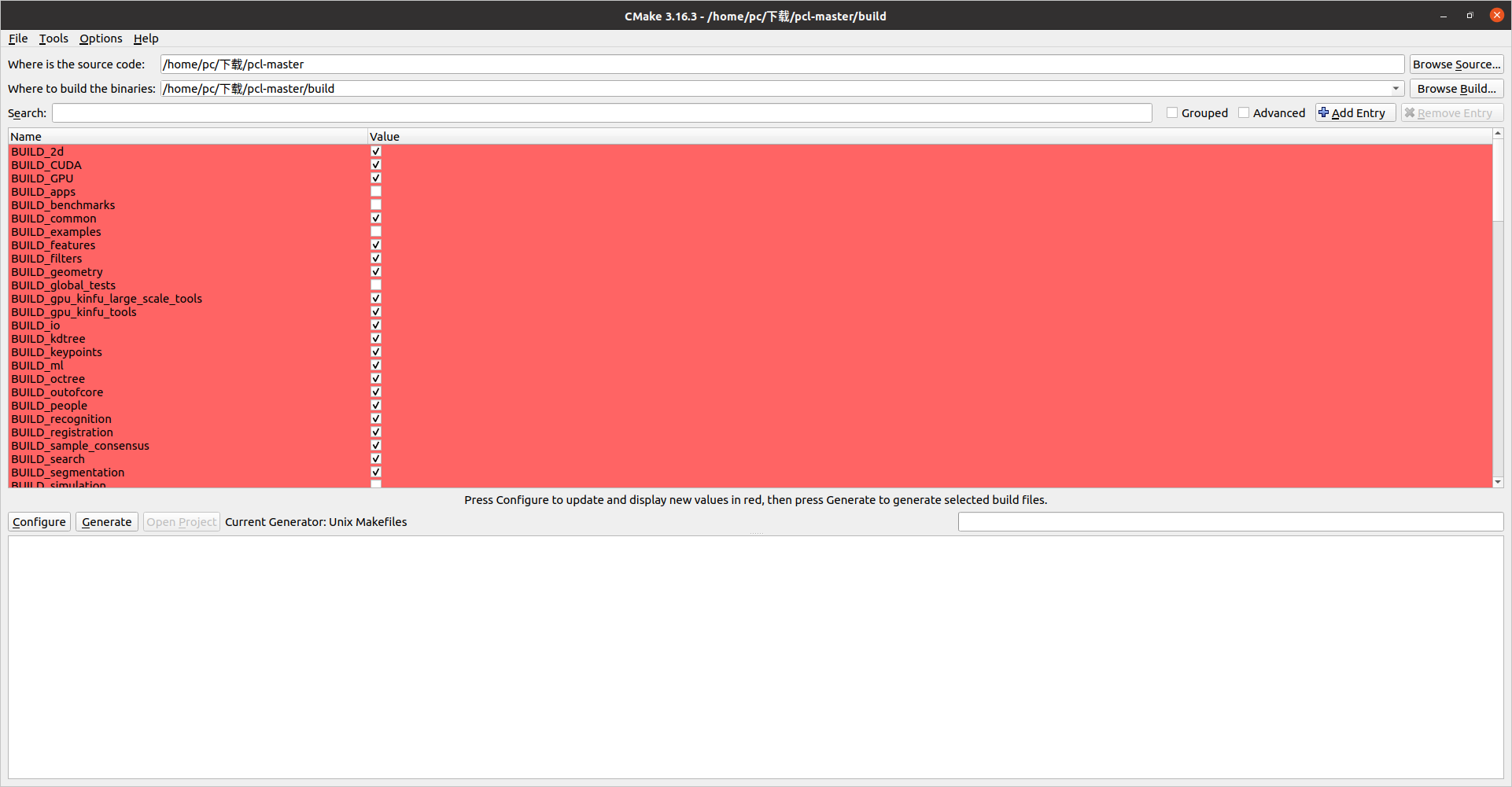Viewport: 1512px width, 787px height.
Task: Uncheck the BUILD_GPU checkbox
Action: 376,178
